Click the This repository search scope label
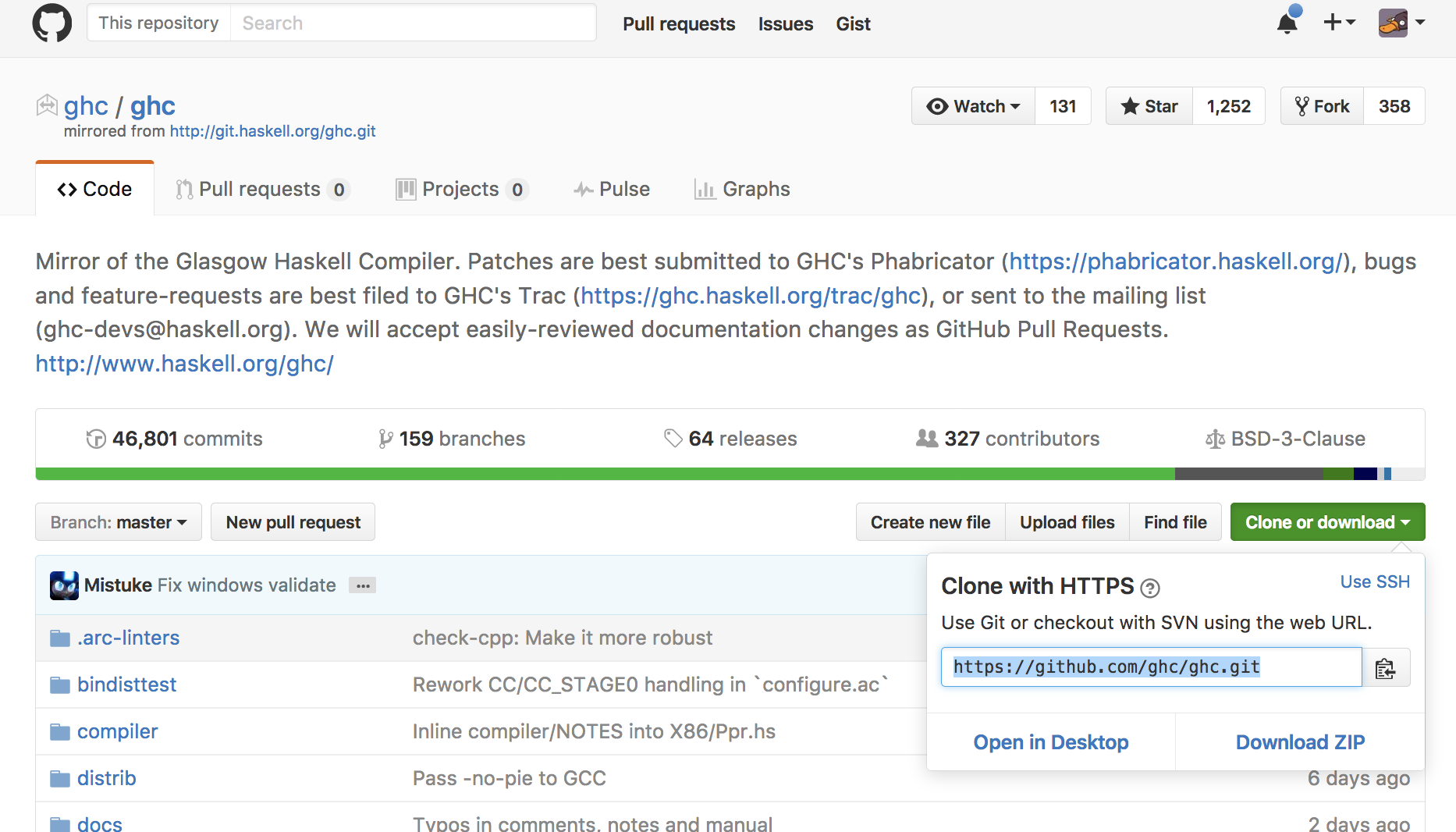Image resolution: width=1456 pixels, height=832 pixels. pos(158,23)
